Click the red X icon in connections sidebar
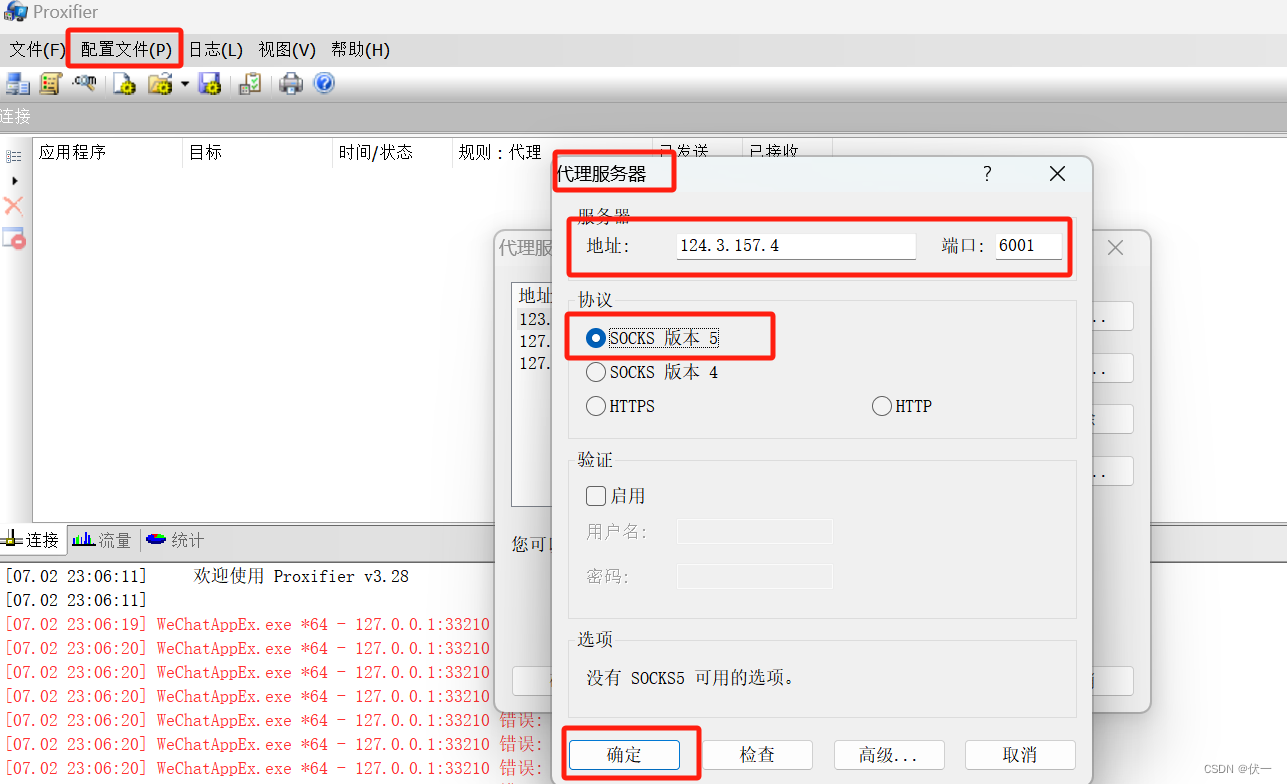 [x=13, y=206]
